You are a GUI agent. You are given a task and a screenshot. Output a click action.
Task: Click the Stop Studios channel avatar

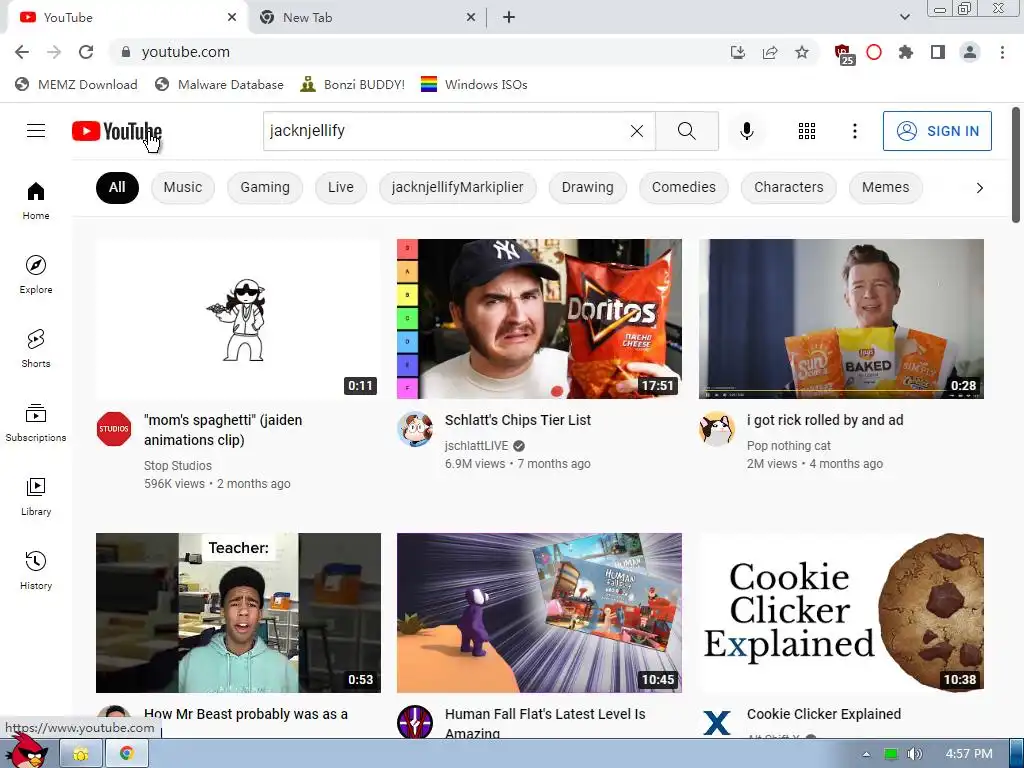click(114, 429)
